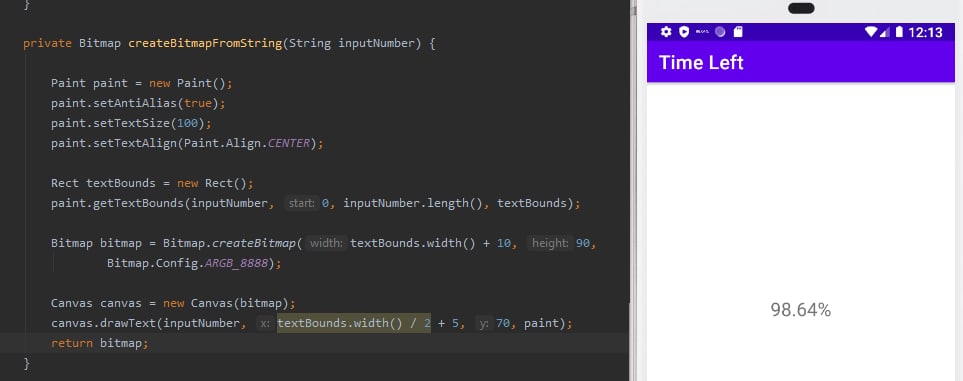Click the 98.64% image in emulator
The image size is (963, 381).
pos(800,310)
